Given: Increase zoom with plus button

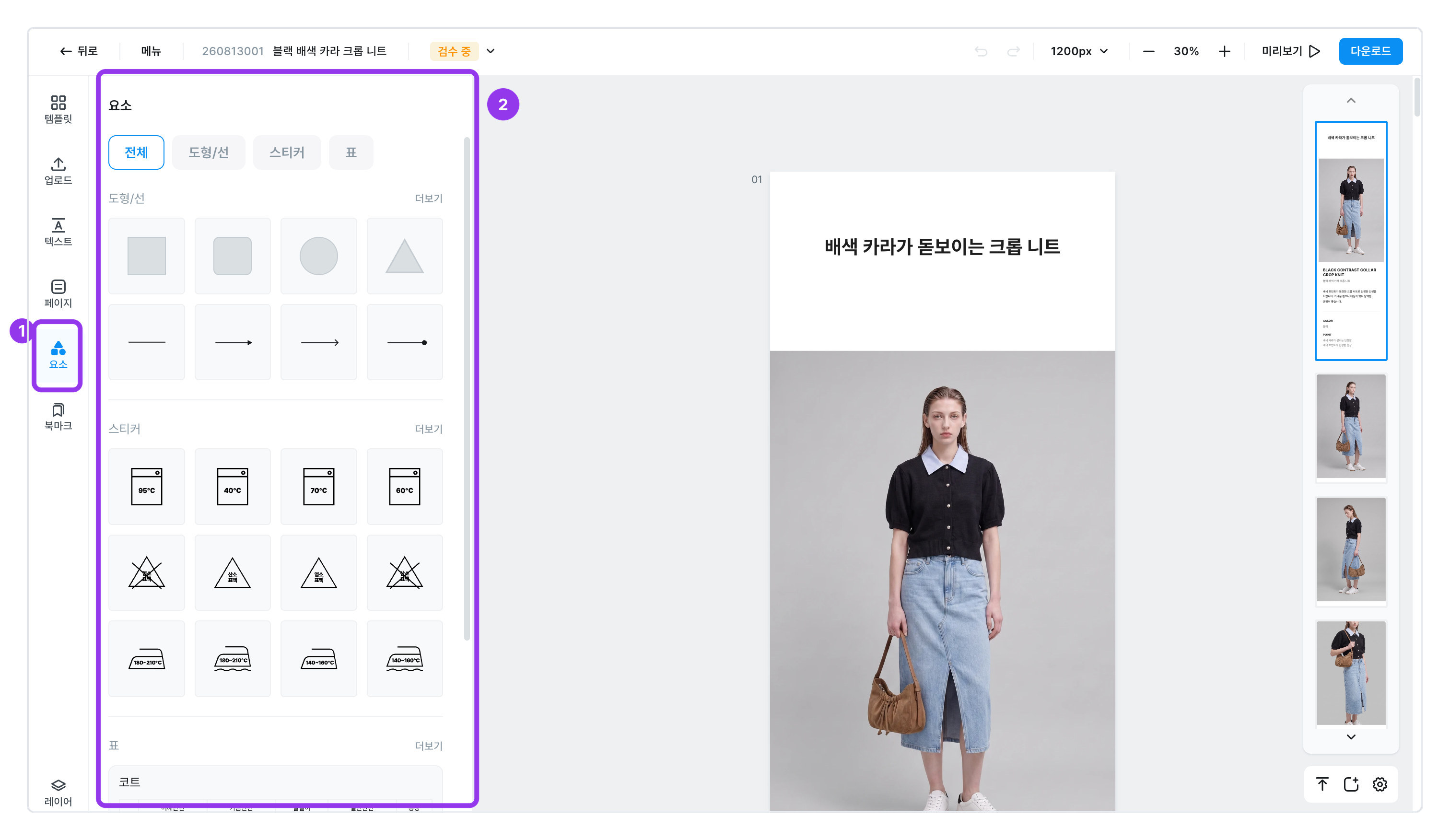Looking at the screenshot, I should 1225,51.
